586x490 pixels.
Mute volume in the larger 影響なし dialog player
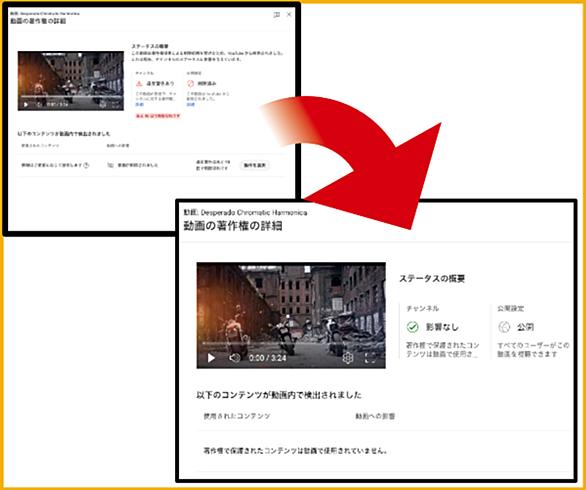[234, 358]
